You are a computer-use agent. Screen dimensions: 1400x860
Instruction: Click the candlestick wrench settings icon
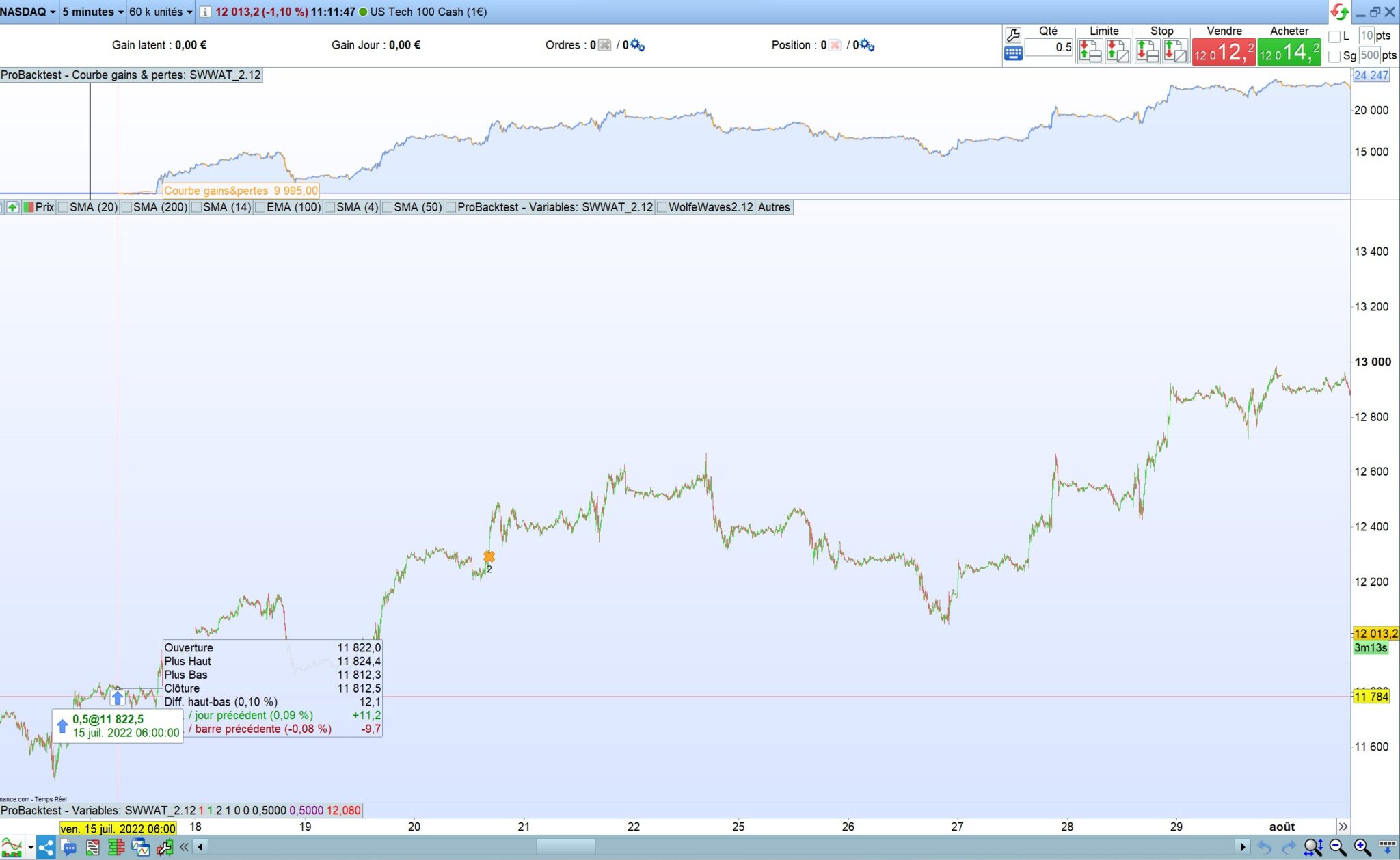165,848
